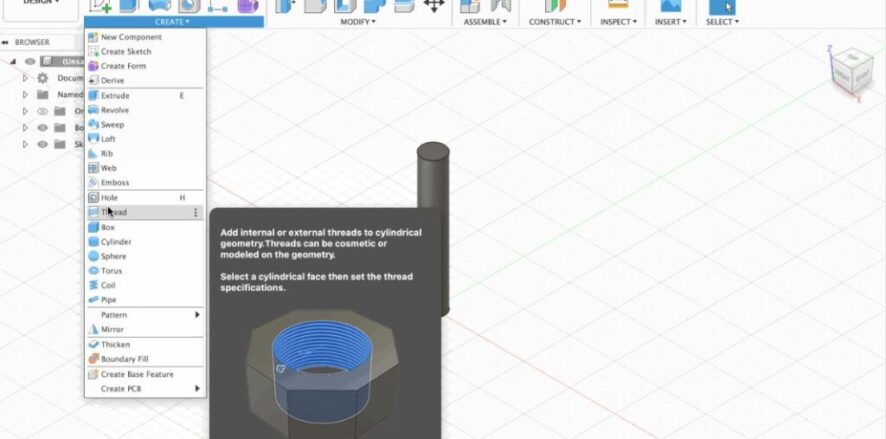This screenshot has width=886, height=439.
Task: Click the Mirror icon in the menu
Action: tap(93, 329)
